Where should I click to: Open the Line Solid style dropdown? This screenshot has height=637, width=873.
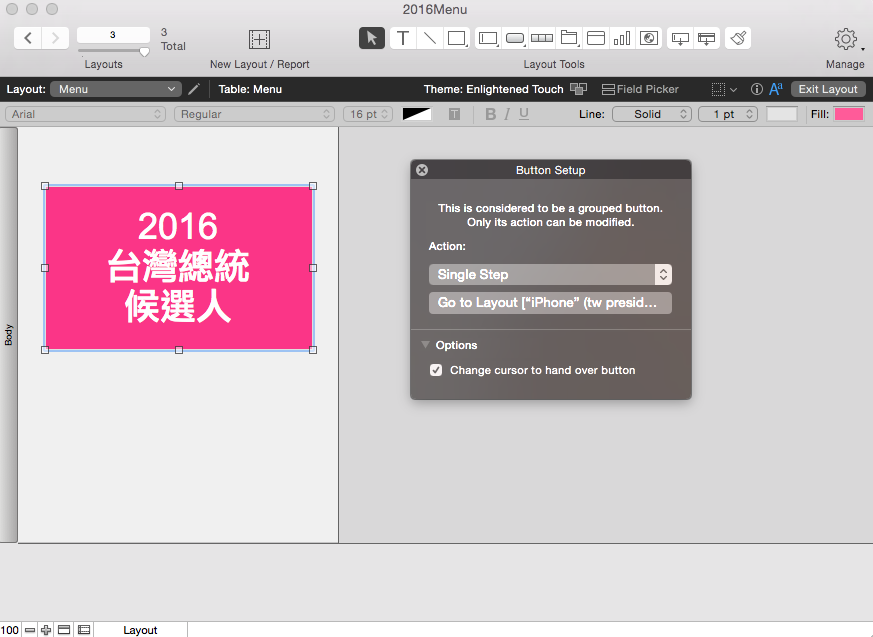click(x=652, y=114)
